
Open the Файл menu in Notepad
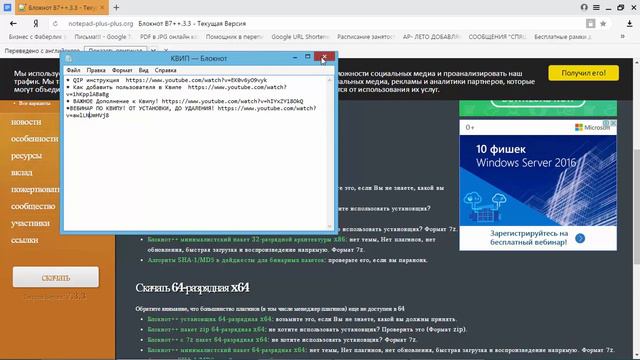(73, 70)
